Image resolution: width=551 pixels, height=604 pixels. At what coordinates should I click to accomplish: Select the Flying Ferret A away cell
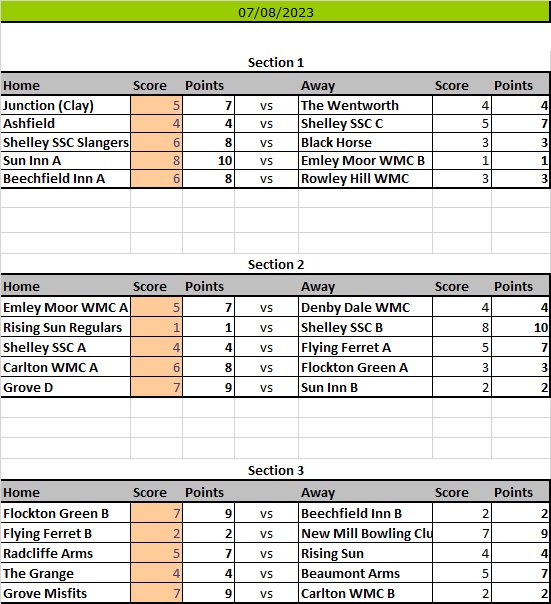pyautogui.click(x=365, y=347)
